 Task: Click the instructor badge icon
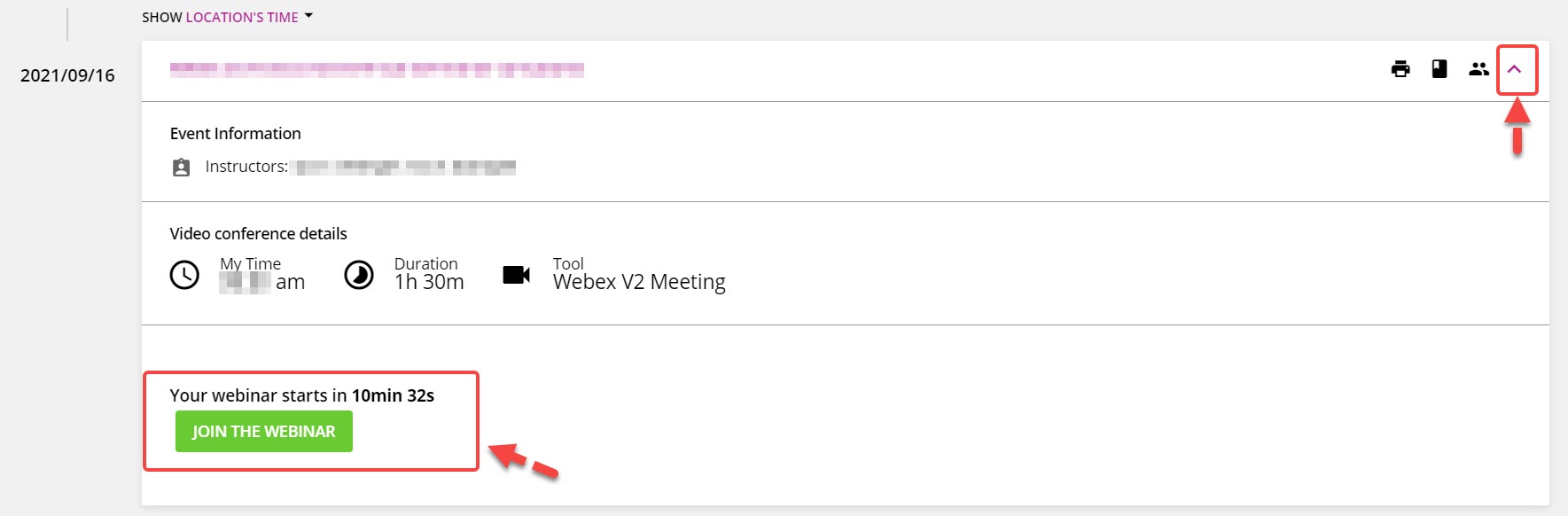click(x=181, y=168)
